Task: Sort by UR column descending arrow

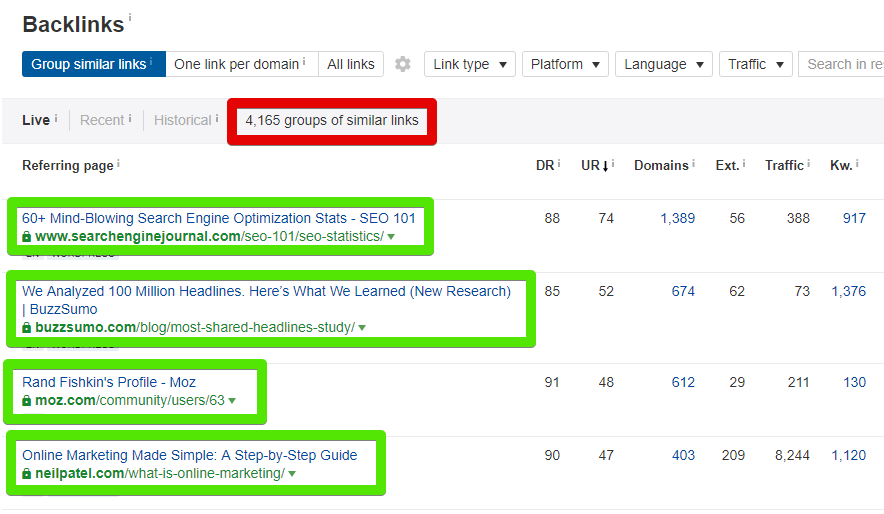Action: (x=605, y=166)
